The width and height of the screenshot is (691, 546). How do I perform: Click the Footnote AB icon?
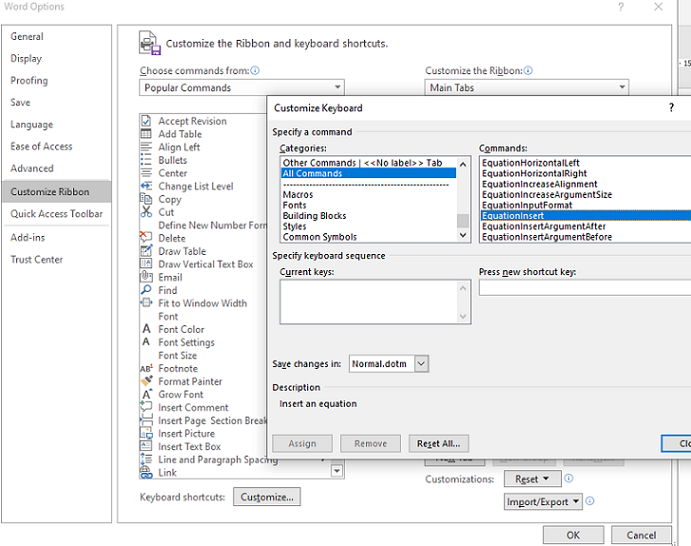click(146, 368)
